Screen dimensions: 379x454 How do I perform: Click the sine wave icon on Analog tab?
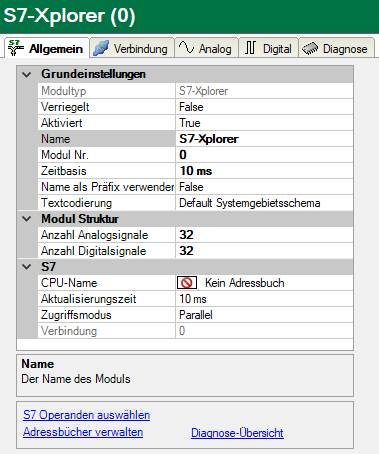(186, 47)
